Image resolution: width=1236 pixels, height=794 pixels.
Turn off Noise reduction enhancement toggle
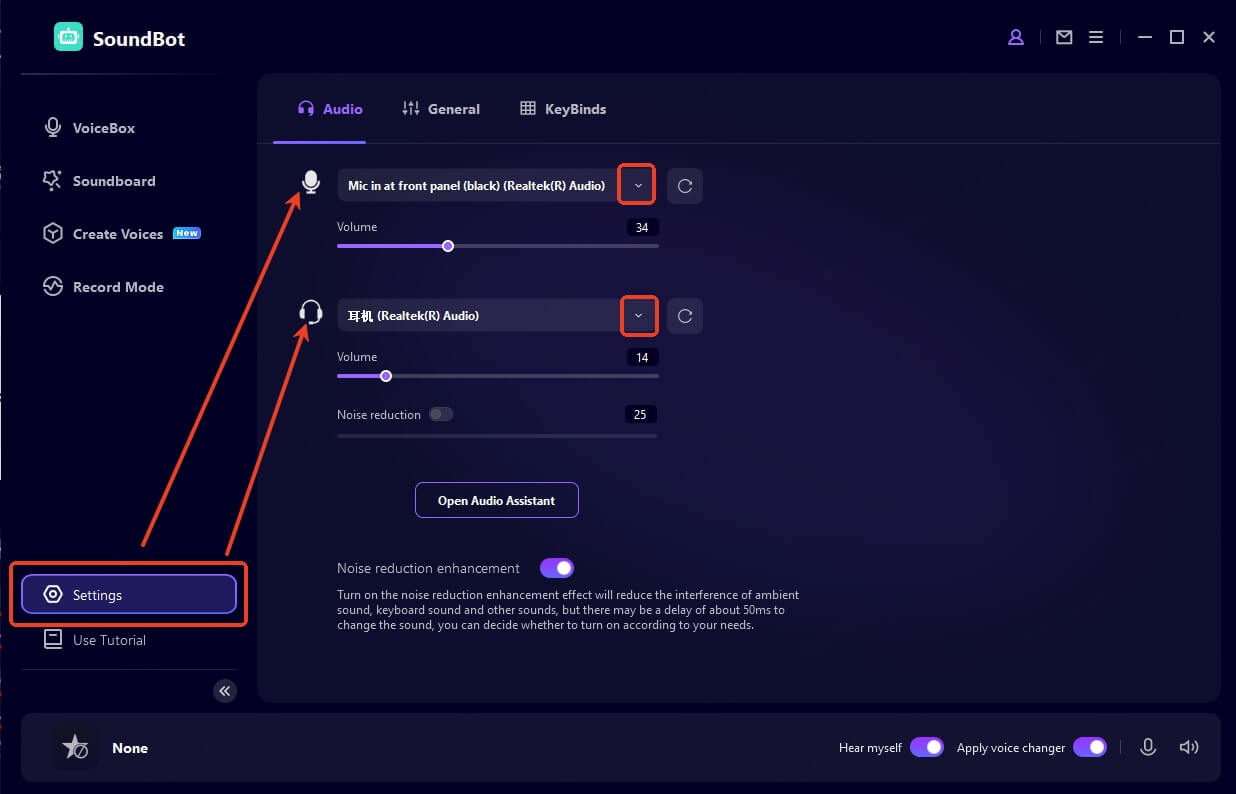pos(557,568)
